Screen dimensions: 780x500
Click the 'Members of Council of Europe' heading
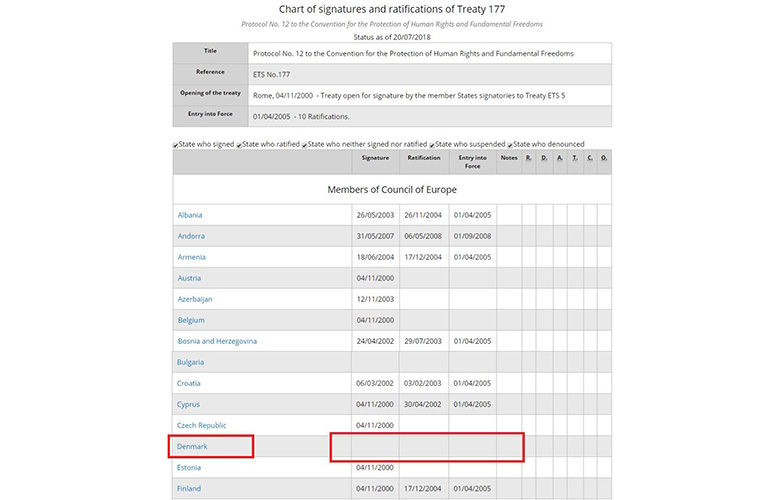click(x=392, y=190)
